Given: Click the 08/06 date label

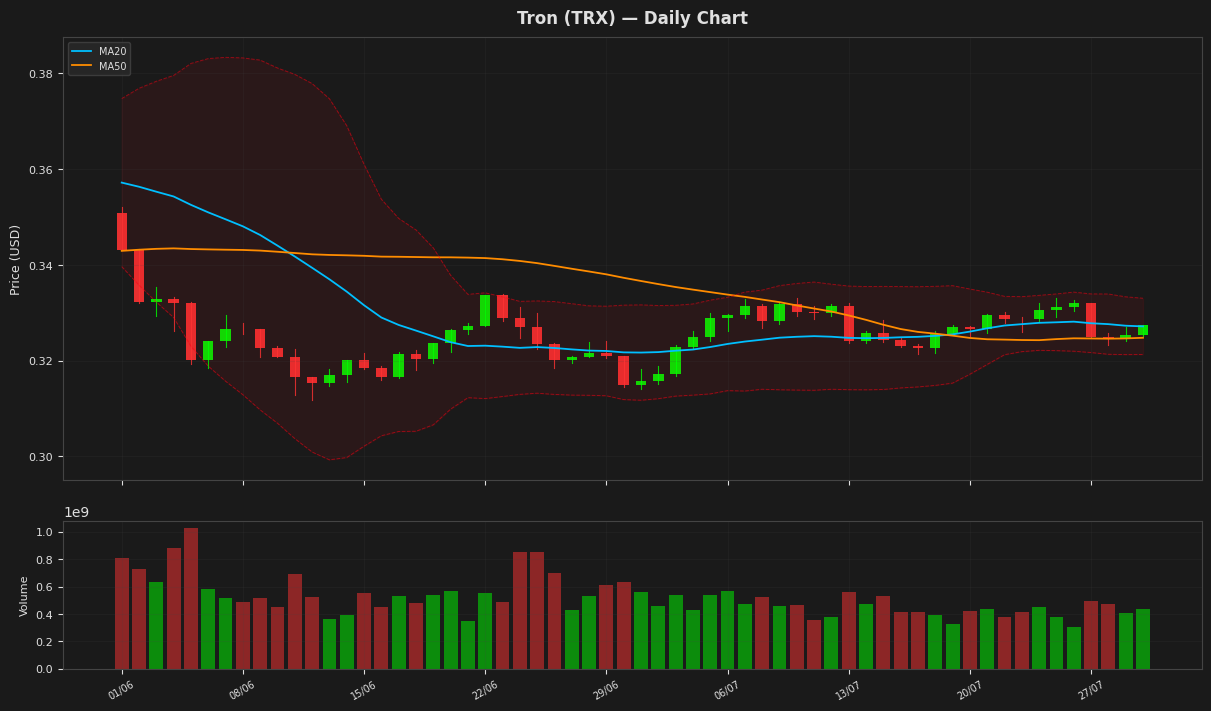Looking at the screenshot, I should 242,691.
